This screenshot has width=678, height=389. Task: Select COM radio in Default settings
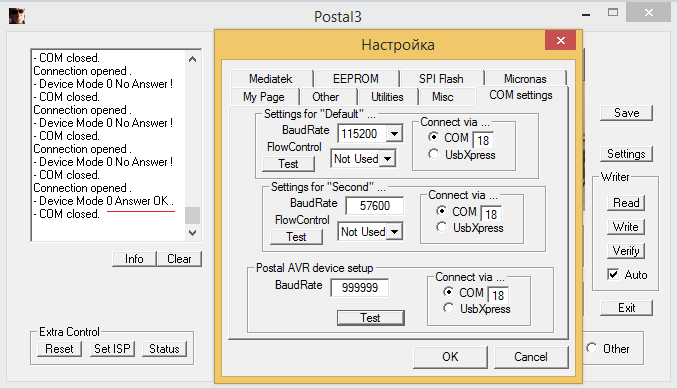coord(433,137)
